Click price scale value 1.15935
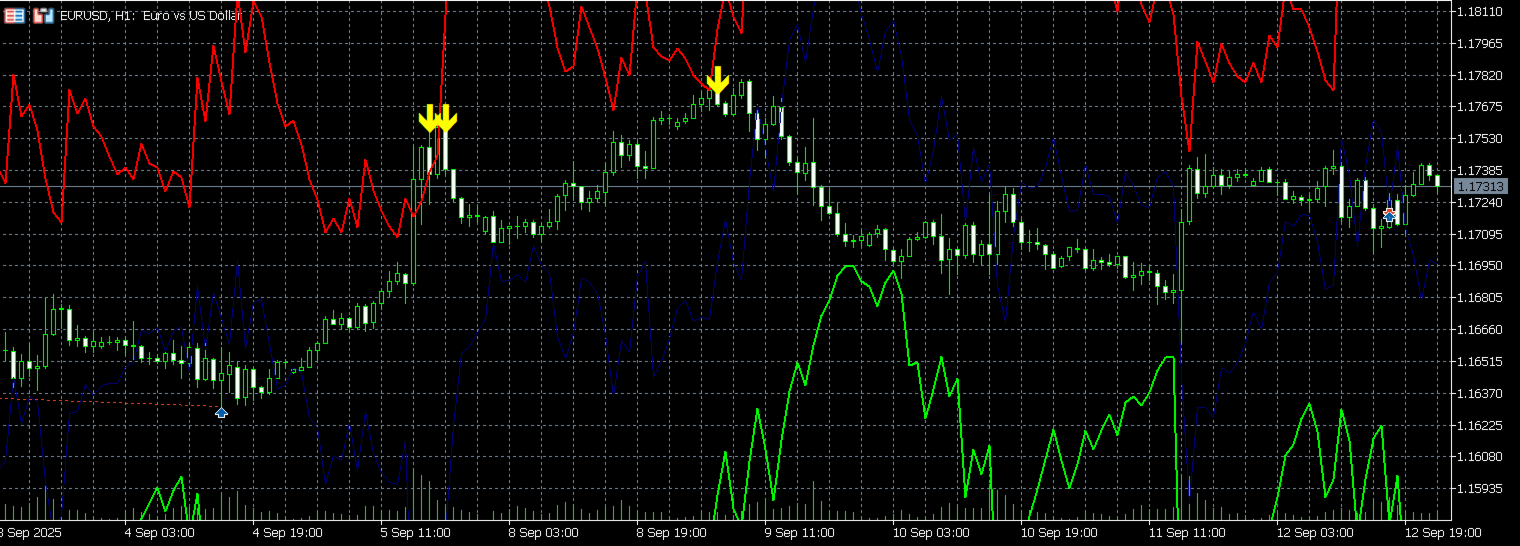 (1481, 489)
